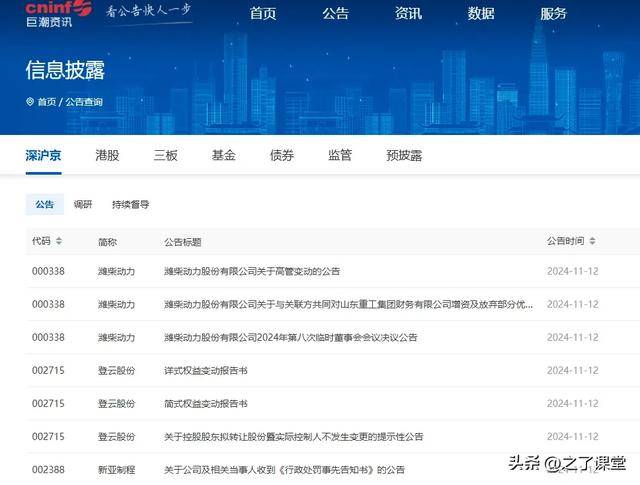Click 潍柴动力 name in 董事会会议决议 row
Image resolution: width=640 pixels, height=485 pixels.
pos(116,337)
